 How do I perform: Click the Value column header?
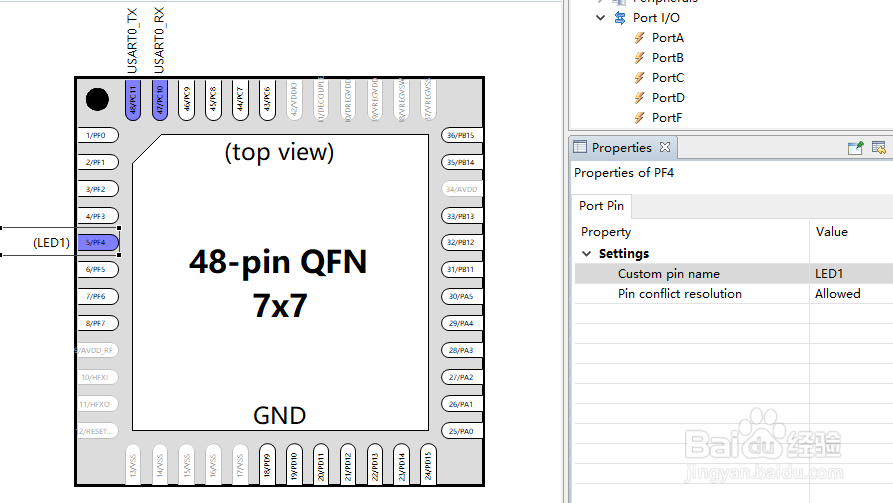coord(831,232)
